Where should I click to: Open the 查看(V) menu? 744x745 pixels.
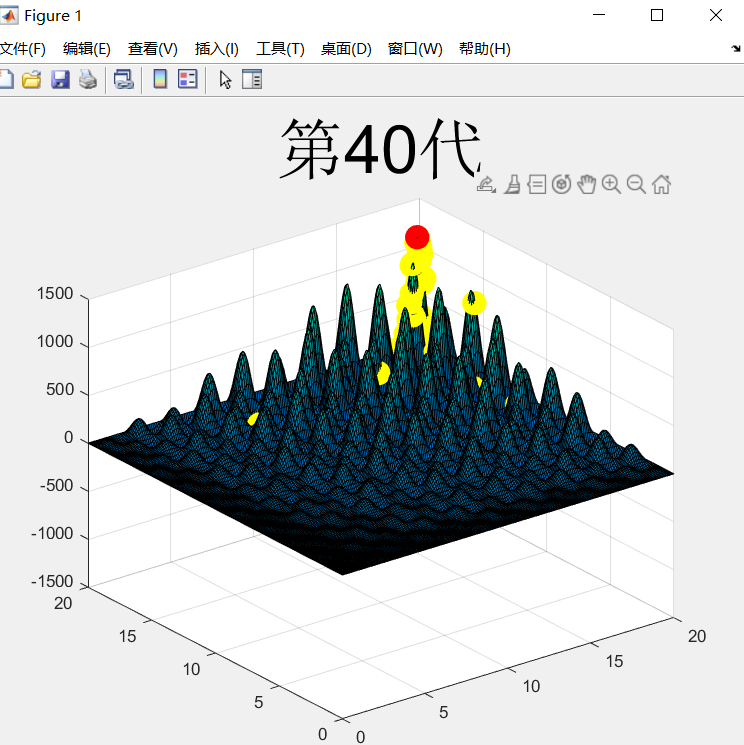tap(153, 48)
